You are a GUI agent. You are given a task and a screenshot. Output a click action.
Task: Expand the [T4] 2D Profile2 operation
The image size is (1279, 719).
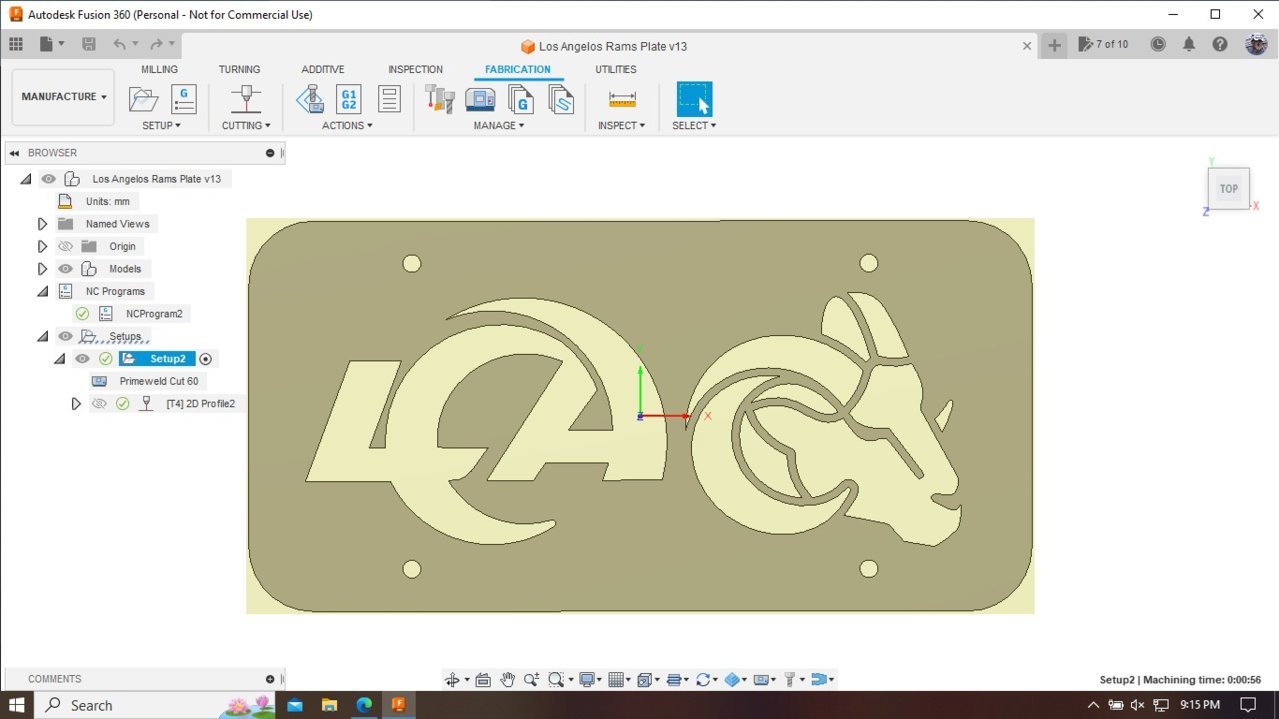tap(75, 404)
